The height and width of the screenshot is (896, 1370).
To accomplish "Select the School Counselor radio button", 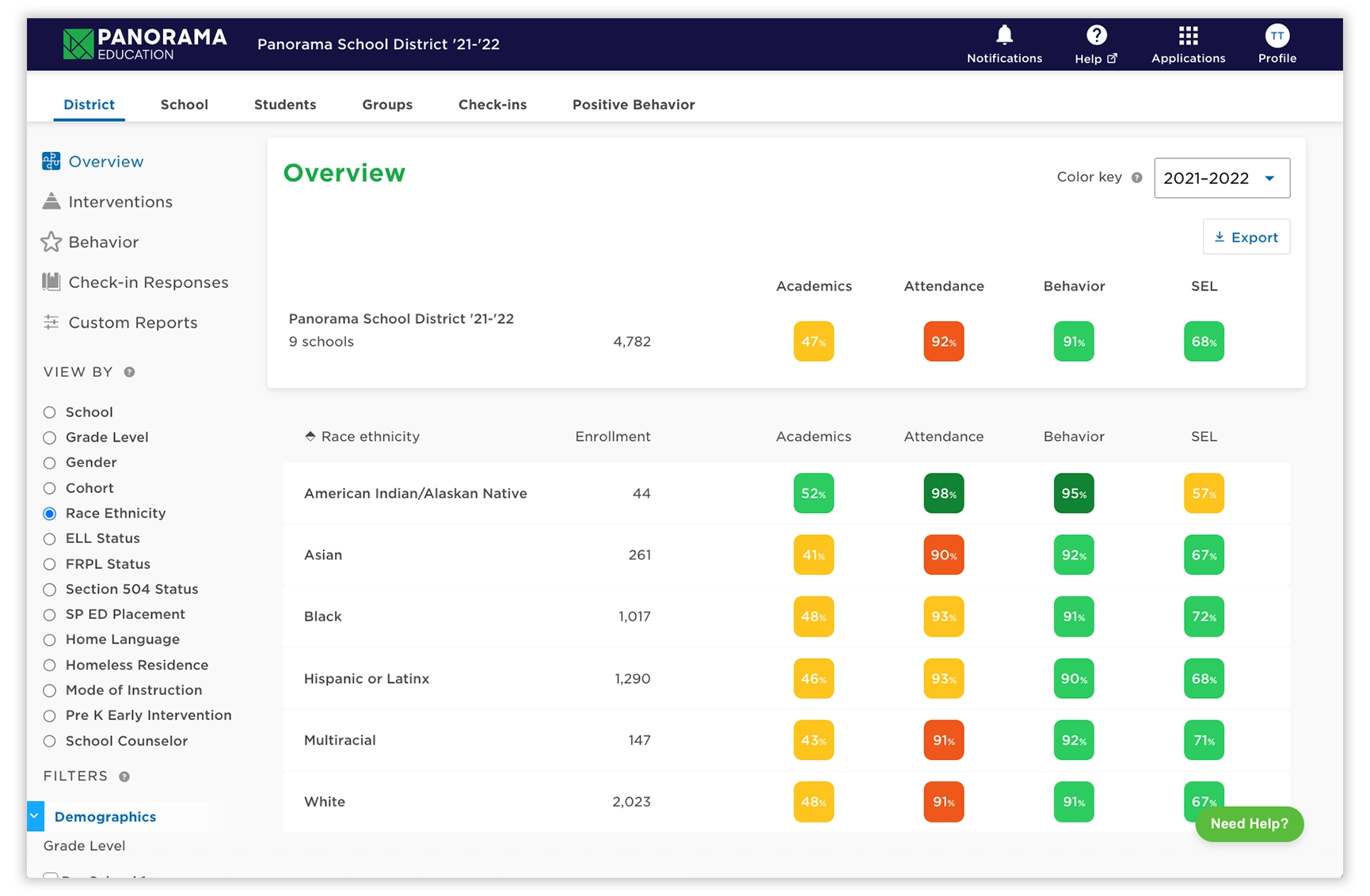I will tap(50, 741).
